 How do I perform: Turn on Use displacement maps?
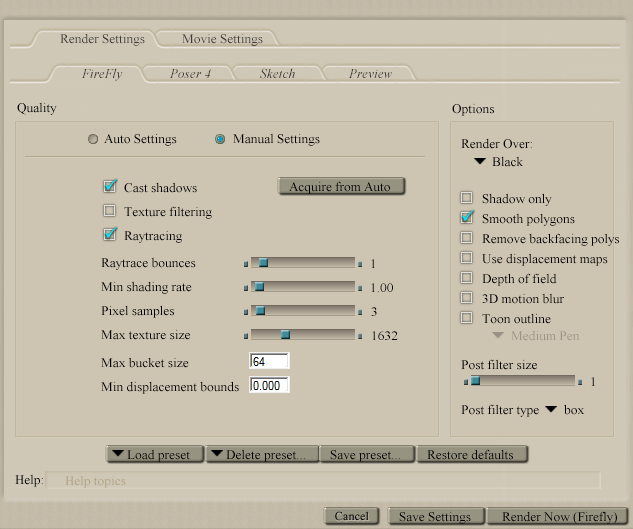tap(467, 257)
